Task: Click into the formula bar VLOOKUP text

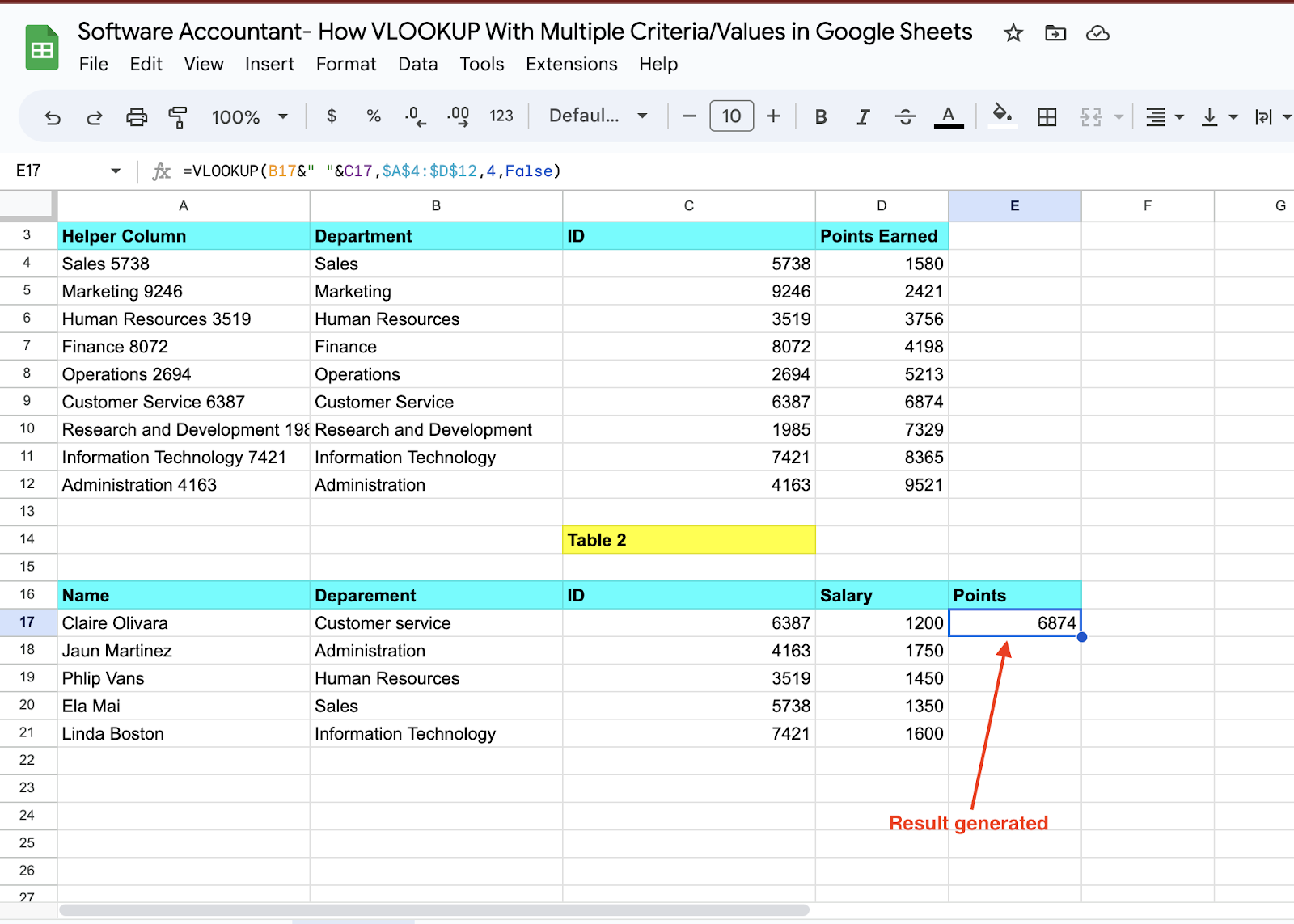Action: point(372,171)
